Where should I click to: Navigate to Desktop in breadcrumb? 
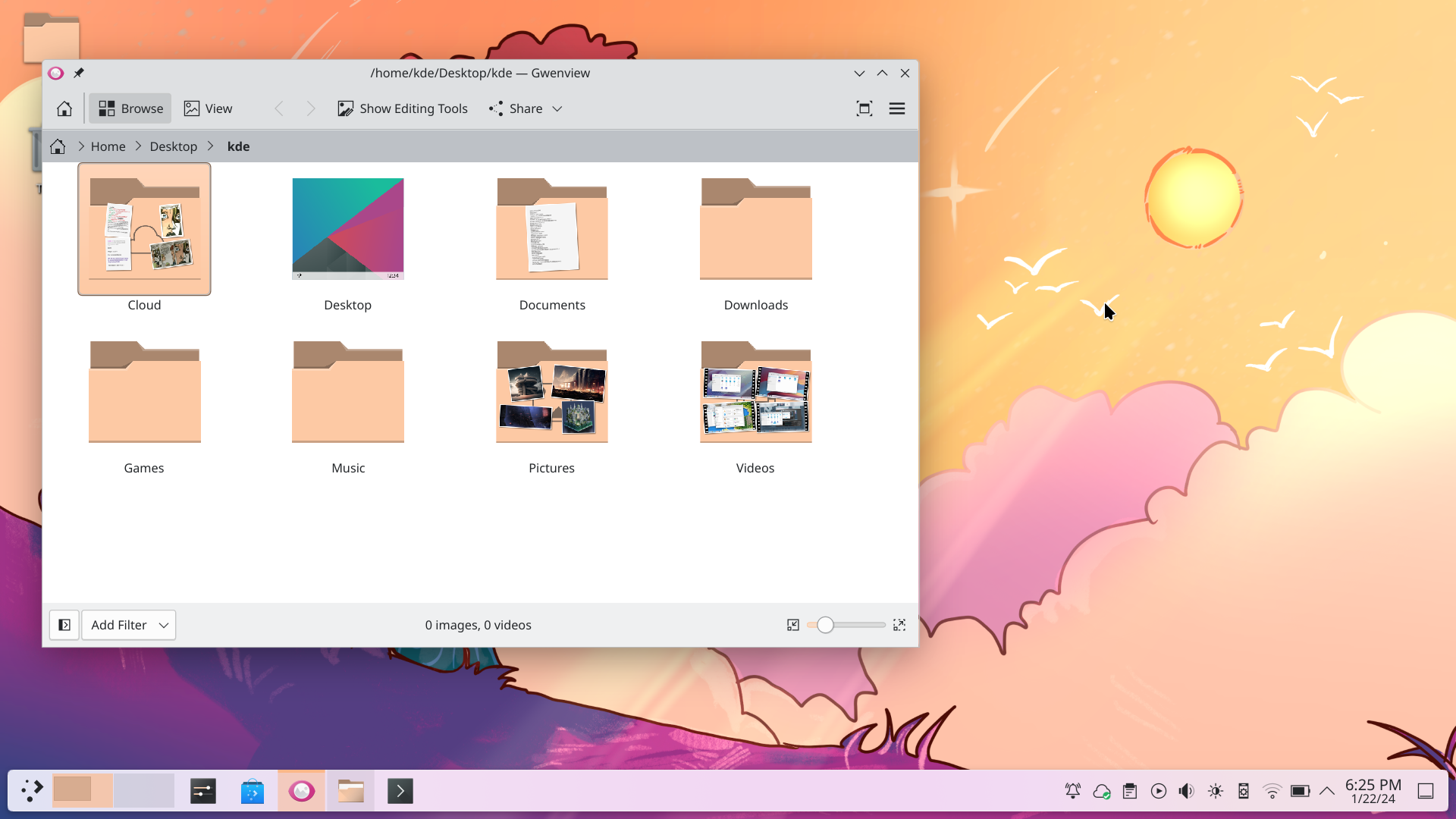[173, 146]
